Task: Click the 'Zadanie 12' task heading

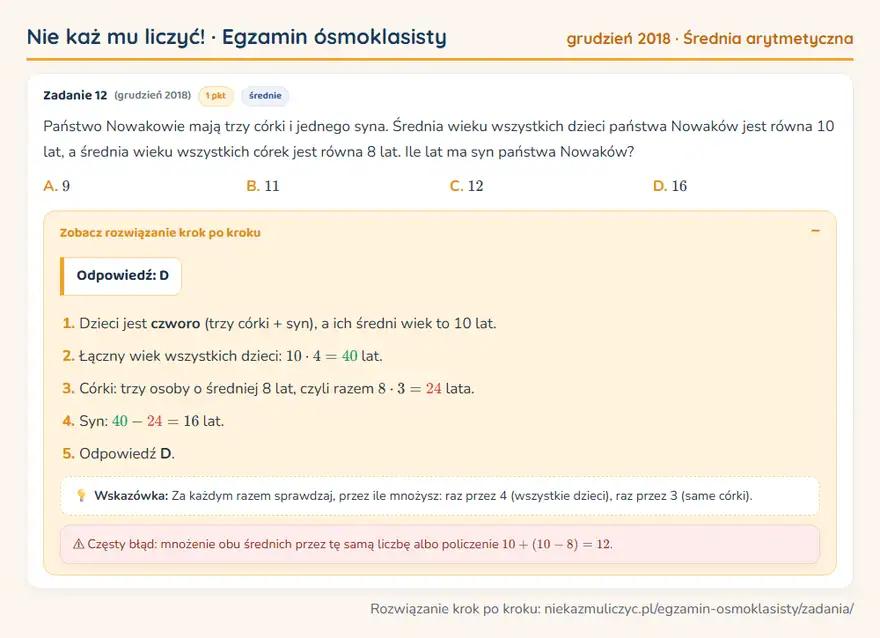Action: 75,95
